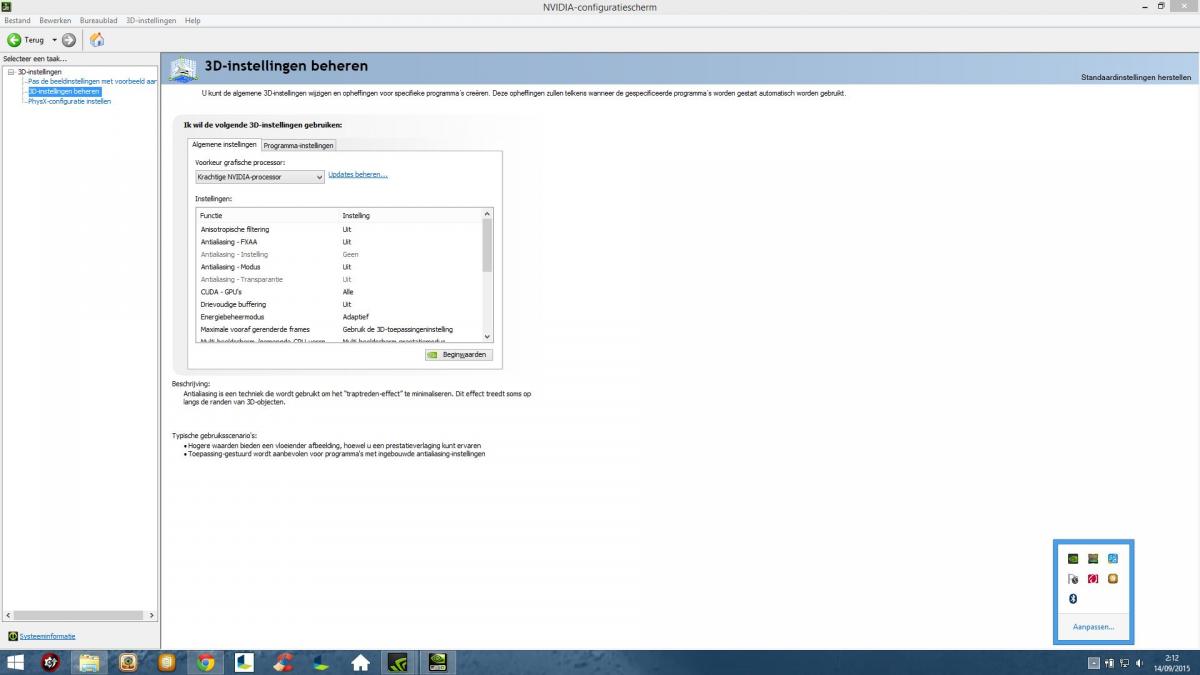
Task: Click the network tray icon
Action: point(1125,663)
